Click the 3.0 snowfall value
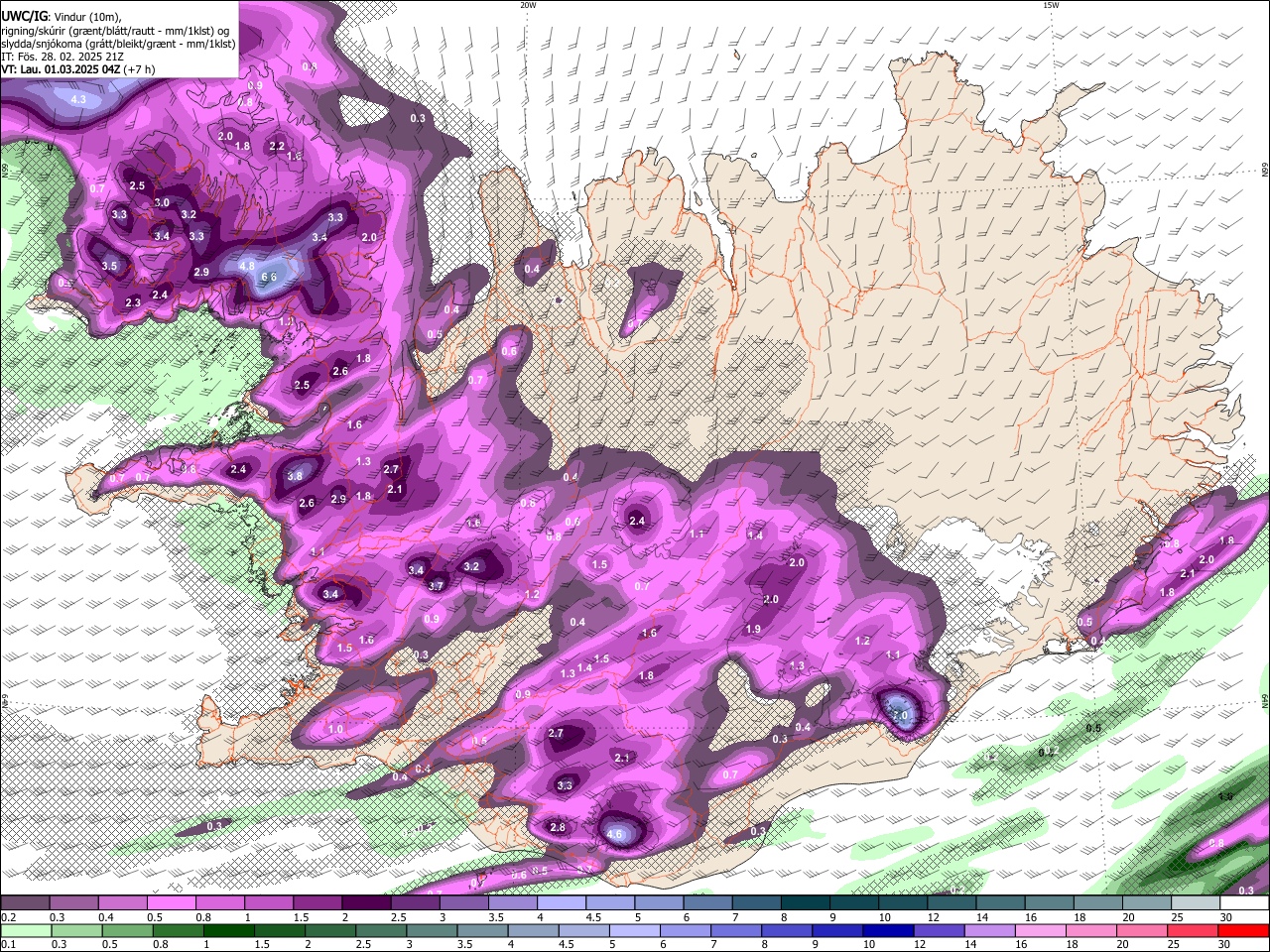 coord(162,202)
